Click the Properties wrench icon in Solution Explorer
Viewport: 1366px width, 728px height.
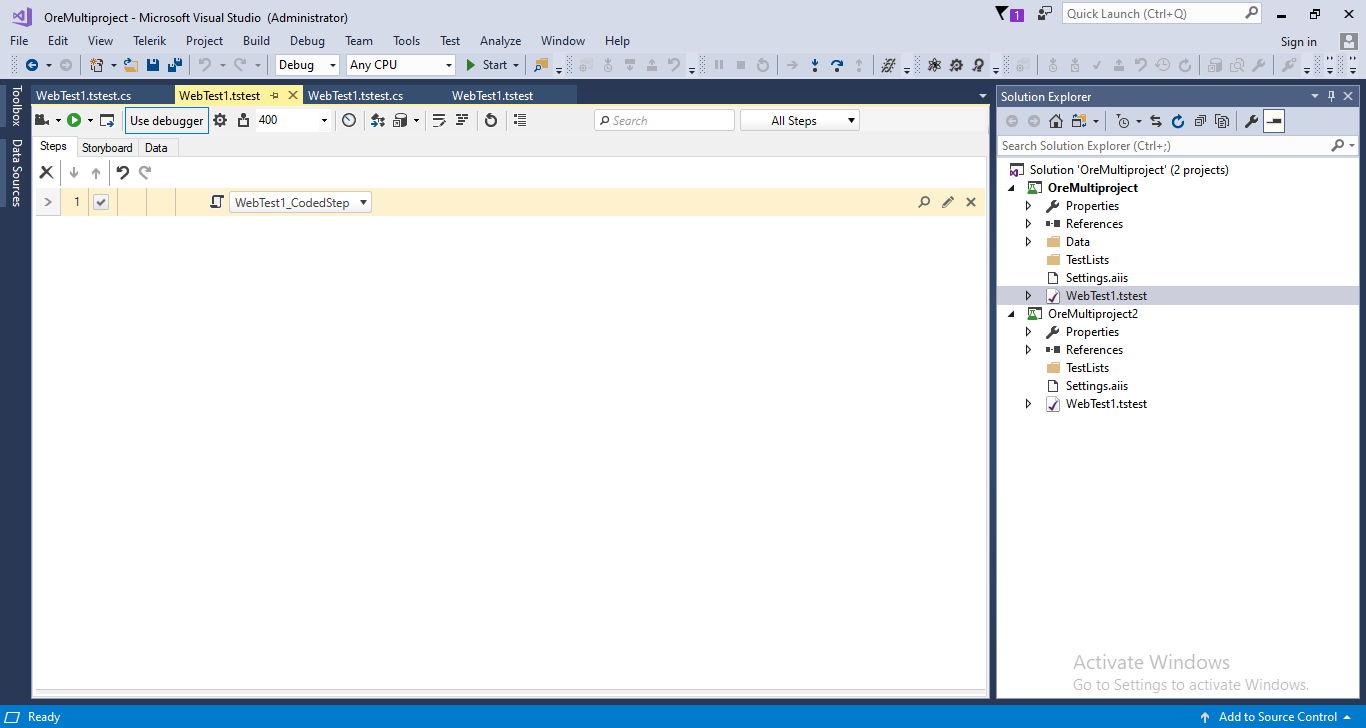(x=1250, y=121)
